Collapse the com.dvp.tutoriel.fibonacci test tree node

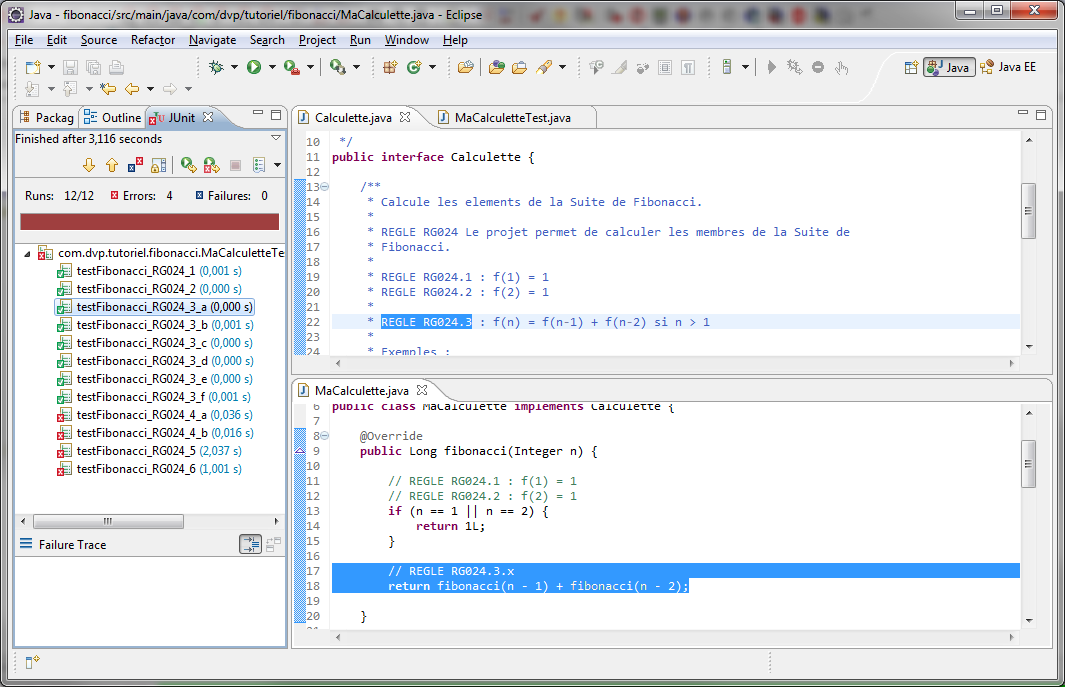[27, 253]
